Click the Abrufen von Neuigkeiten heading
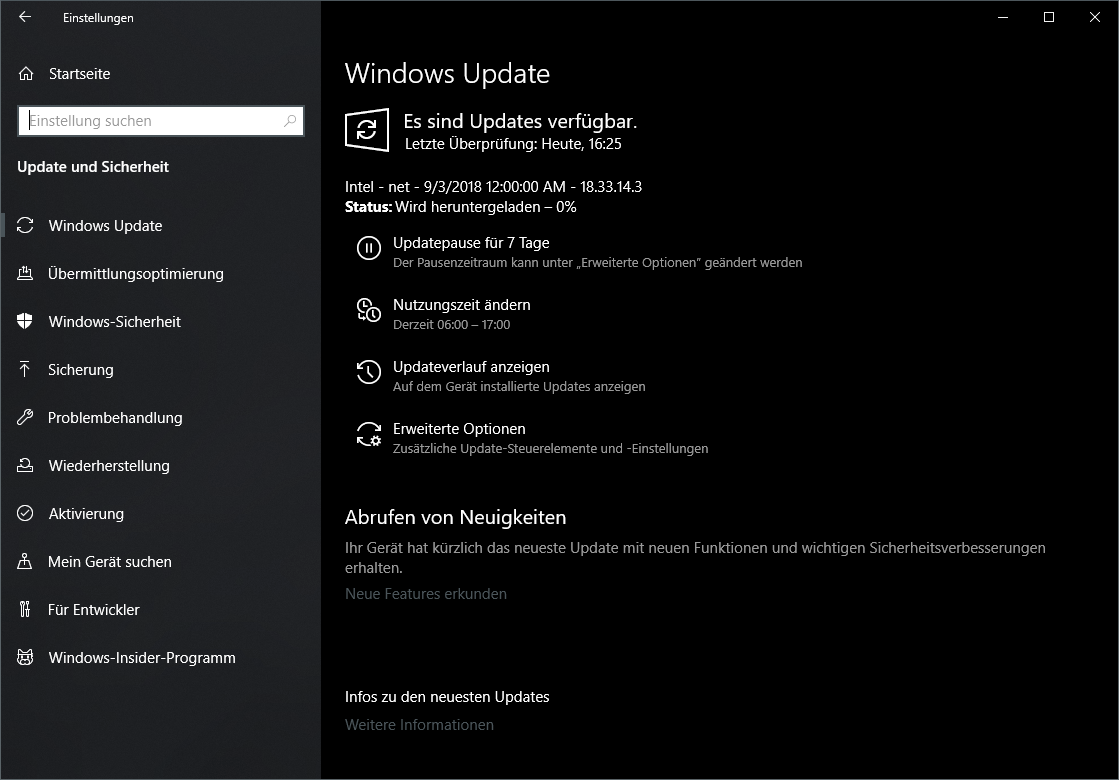 [x=455, y=517]
